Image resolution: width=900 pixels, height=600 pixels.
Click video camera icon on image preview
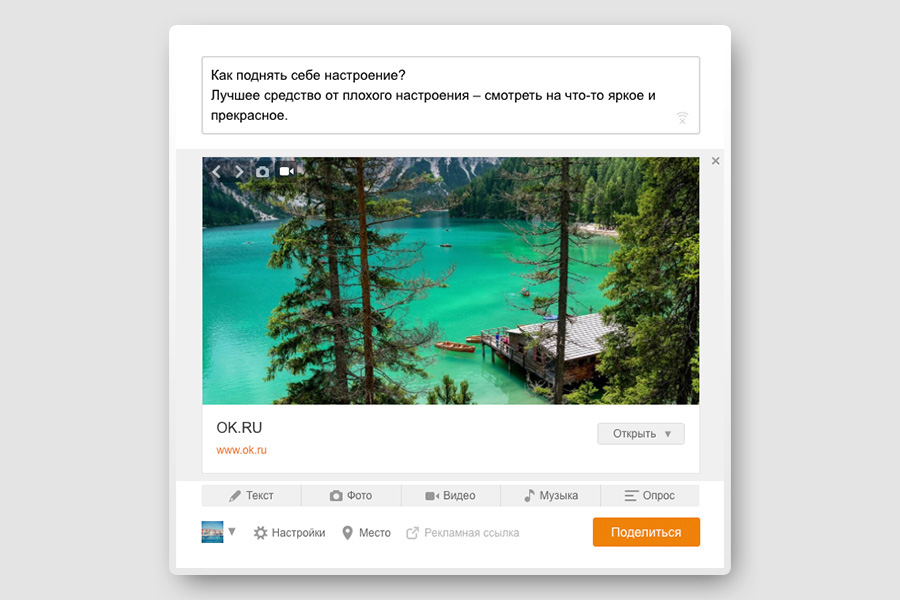(287, 171)
